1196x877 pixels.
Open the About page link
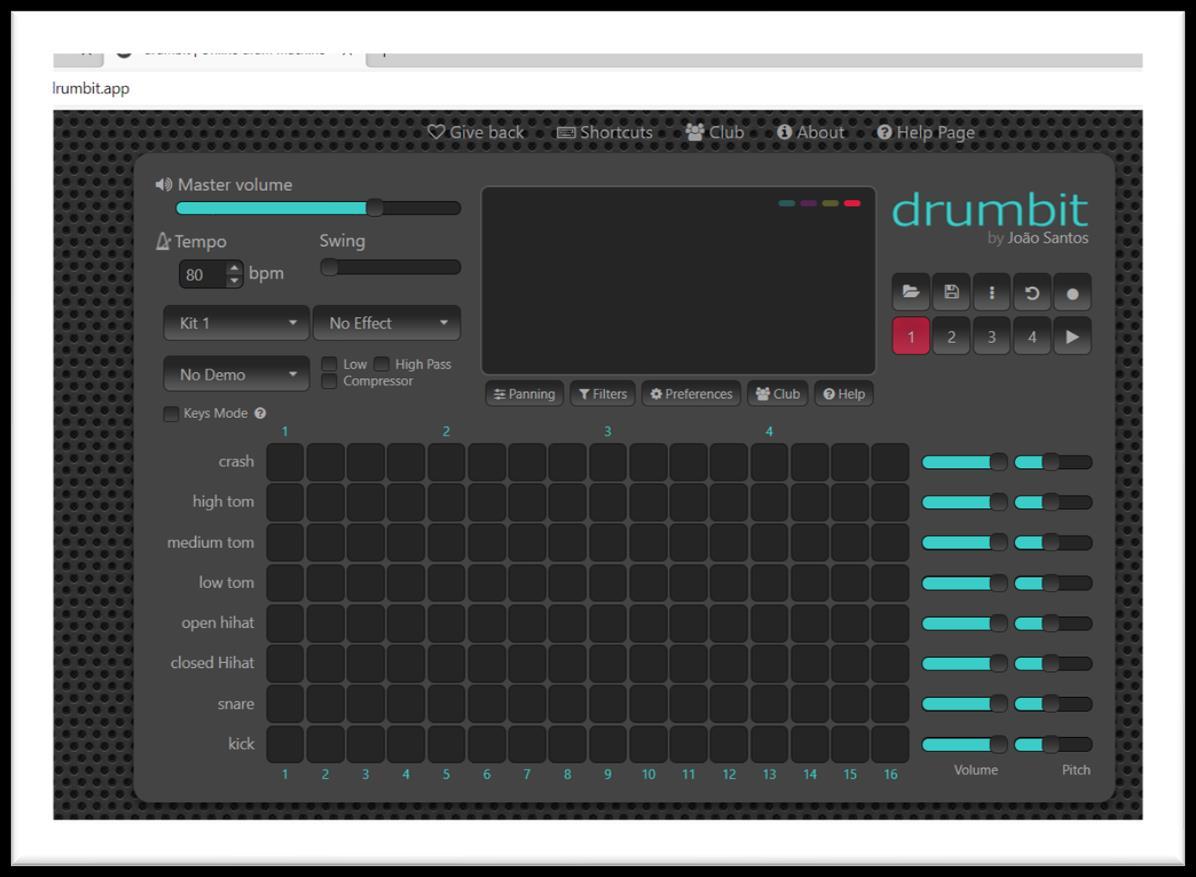click(x=810, y=132)
